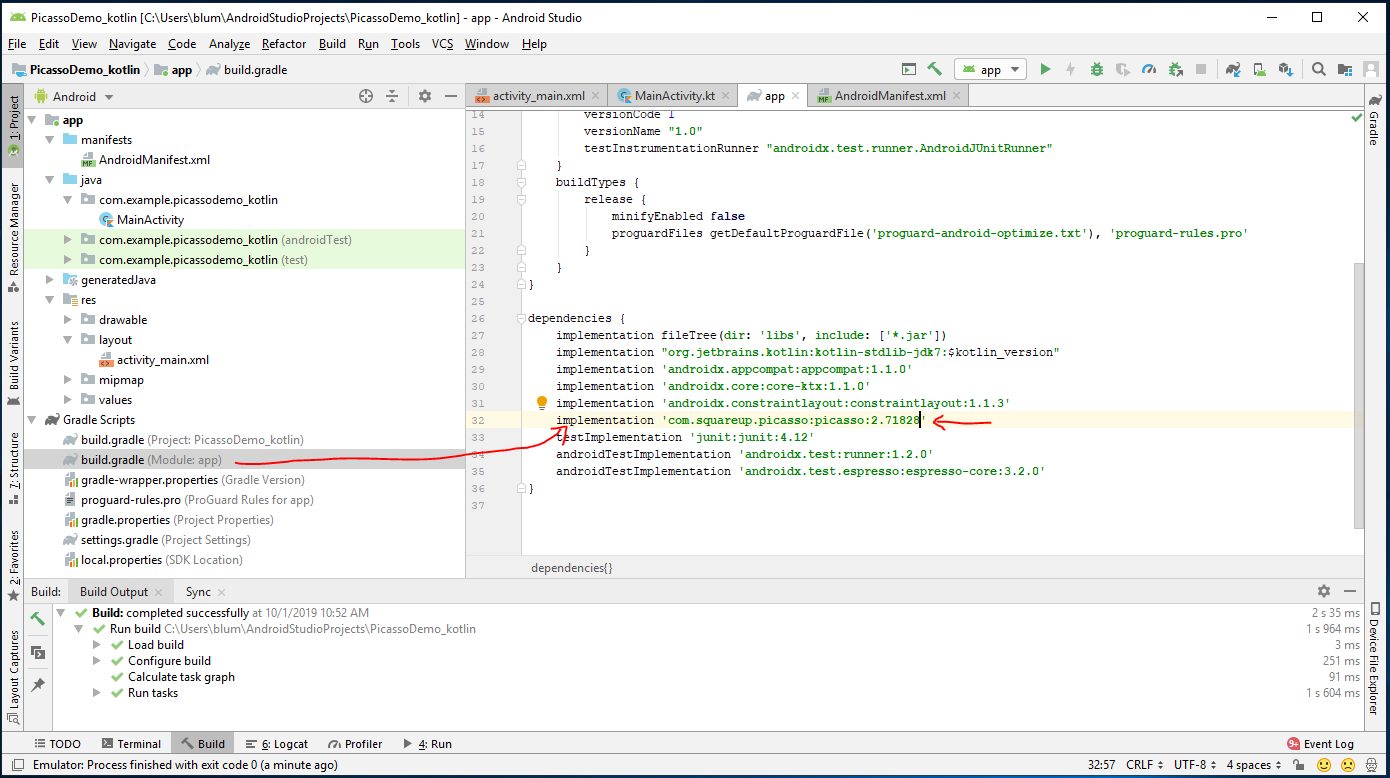Image resolution: width=1390 pixels, height=778 pixels.
Task: Attach debugger to Android process
Action: coord(1175,69)
